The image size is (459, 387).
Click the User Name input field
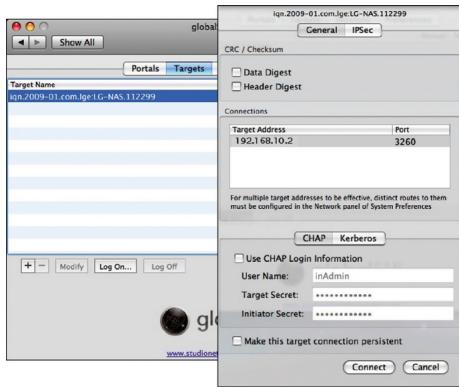[383, 276]
